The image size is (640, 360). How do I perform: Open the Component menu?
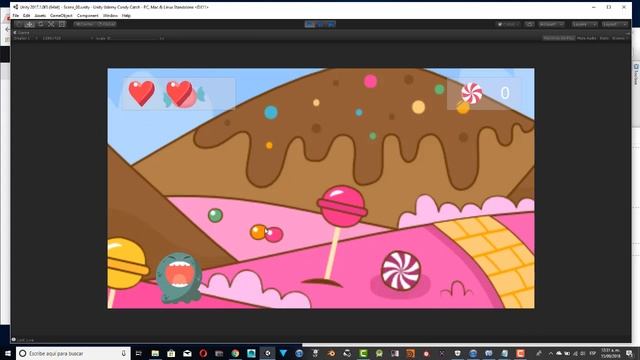88,16
